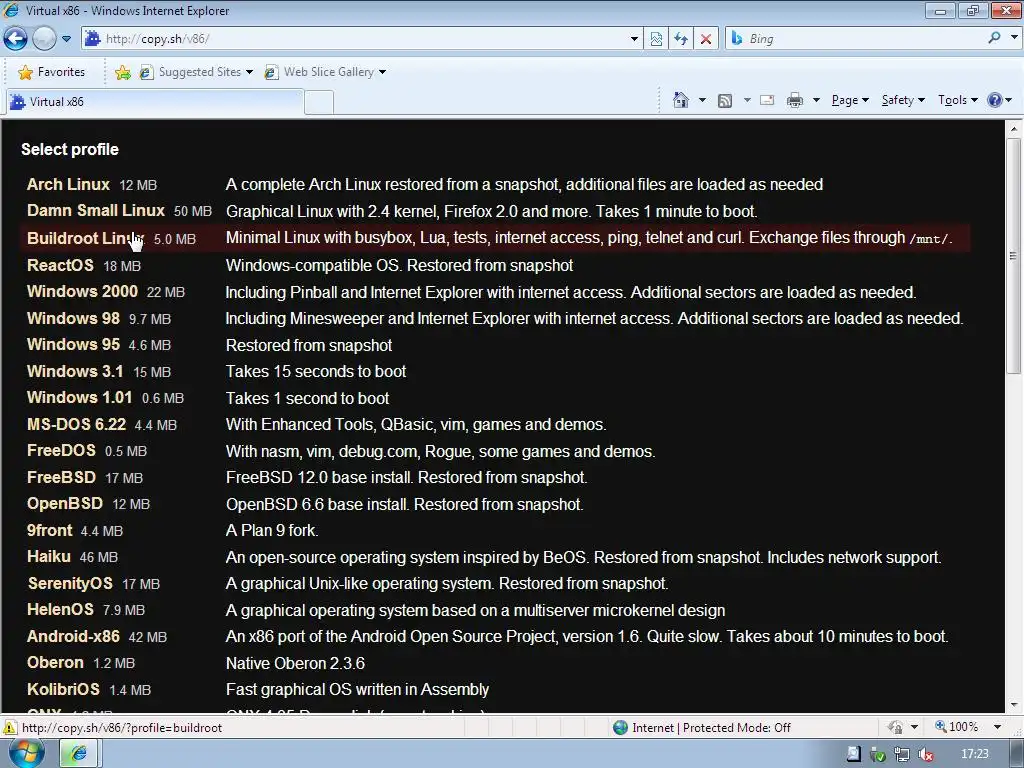
Task: Pick the SerenityOS profile
Action: click(70, 583)
